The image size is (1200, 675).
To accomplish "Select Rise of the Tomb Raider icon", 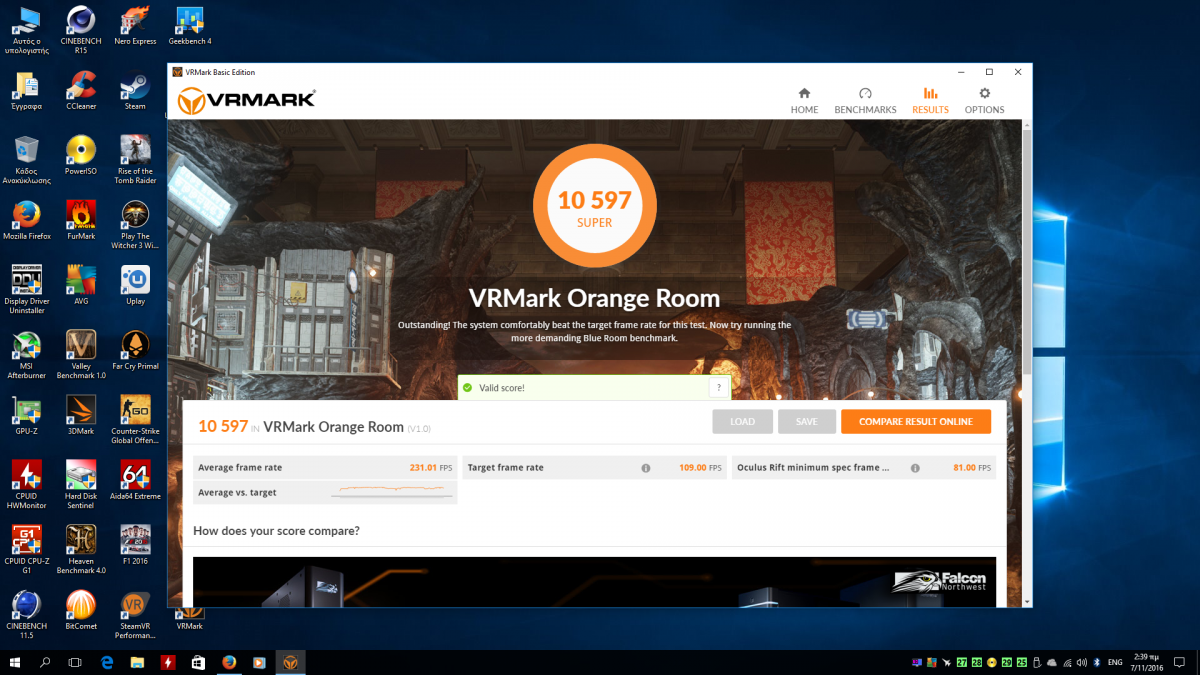I will click(135, 160).
